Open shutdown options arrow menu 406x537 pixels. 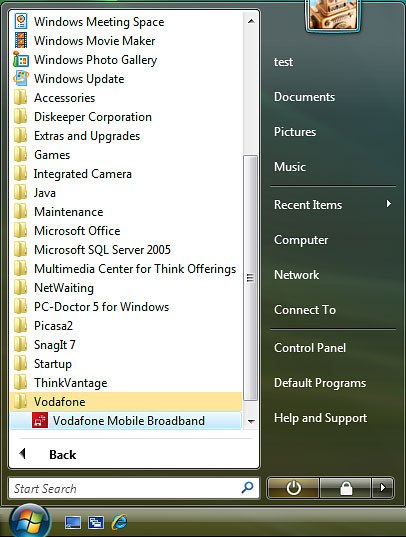[x=383, y=488]
